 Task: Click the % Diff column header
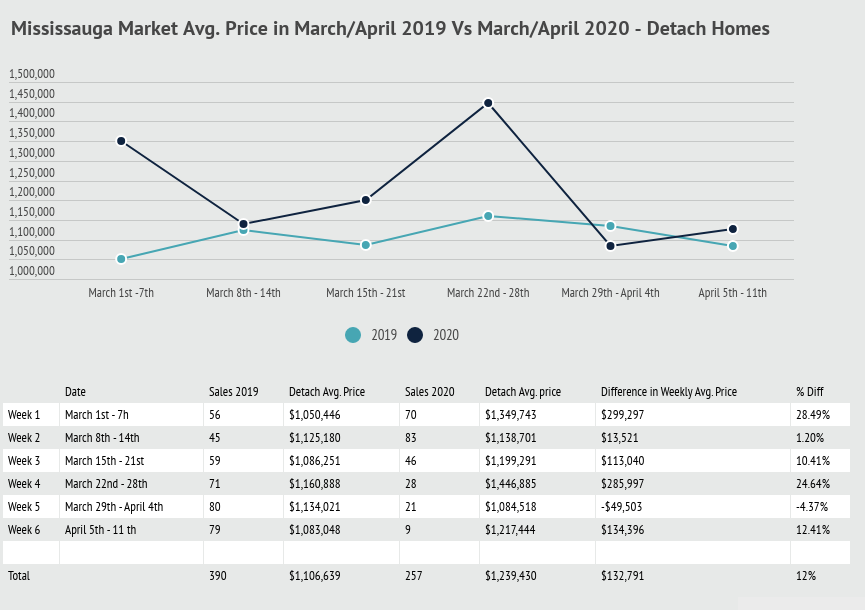pyautogui.click(x=810, y=392)
